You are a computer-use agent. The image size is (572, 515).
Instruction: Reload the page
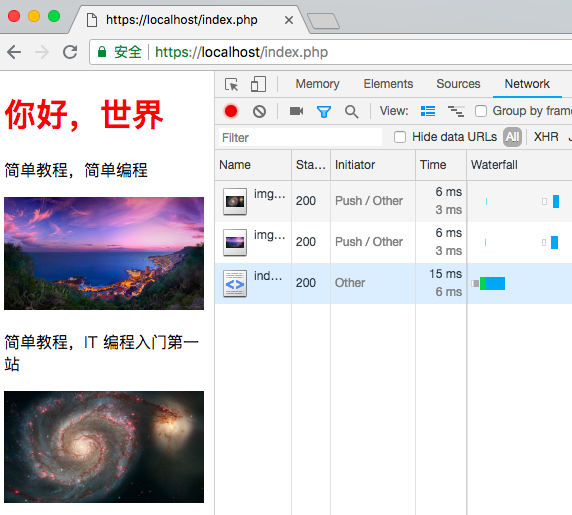[70, 52]
